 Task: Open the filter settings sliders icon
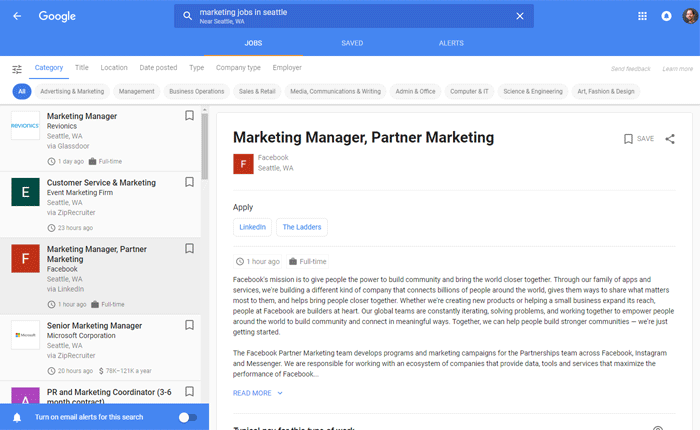click(x=17, y=69)
